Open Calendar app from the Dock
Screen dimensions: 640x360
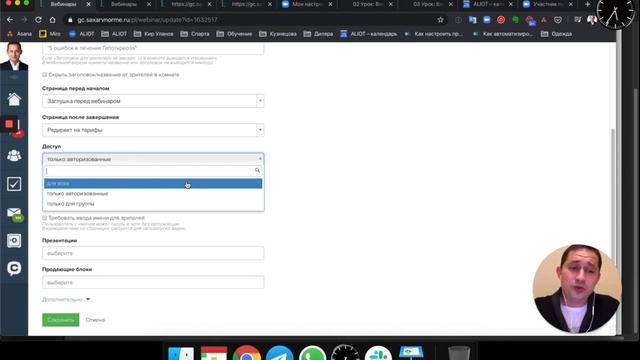click(x=214, y=353)
